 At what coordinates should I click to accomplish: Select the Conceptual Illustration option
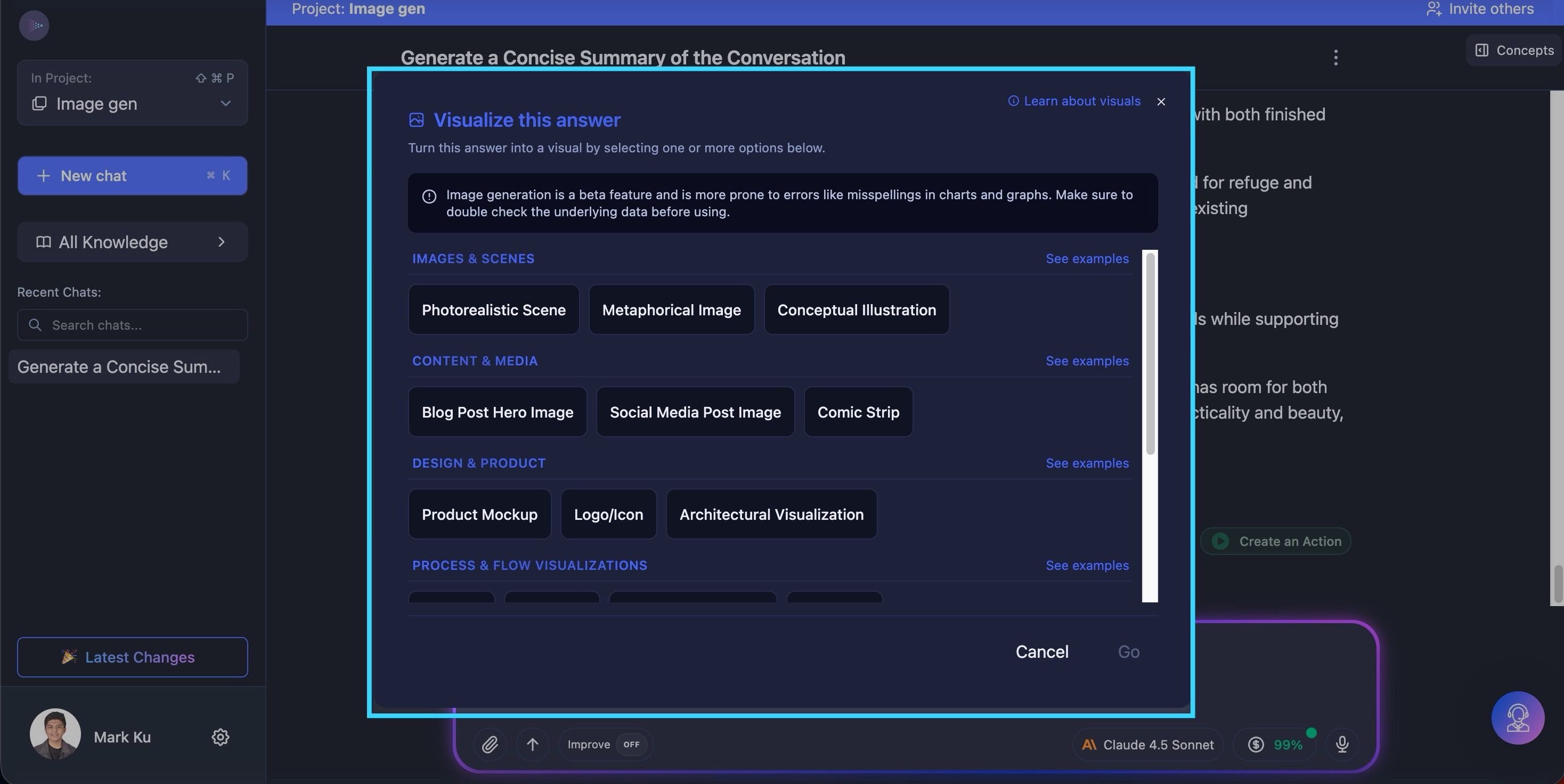click(x=857, y=309)
